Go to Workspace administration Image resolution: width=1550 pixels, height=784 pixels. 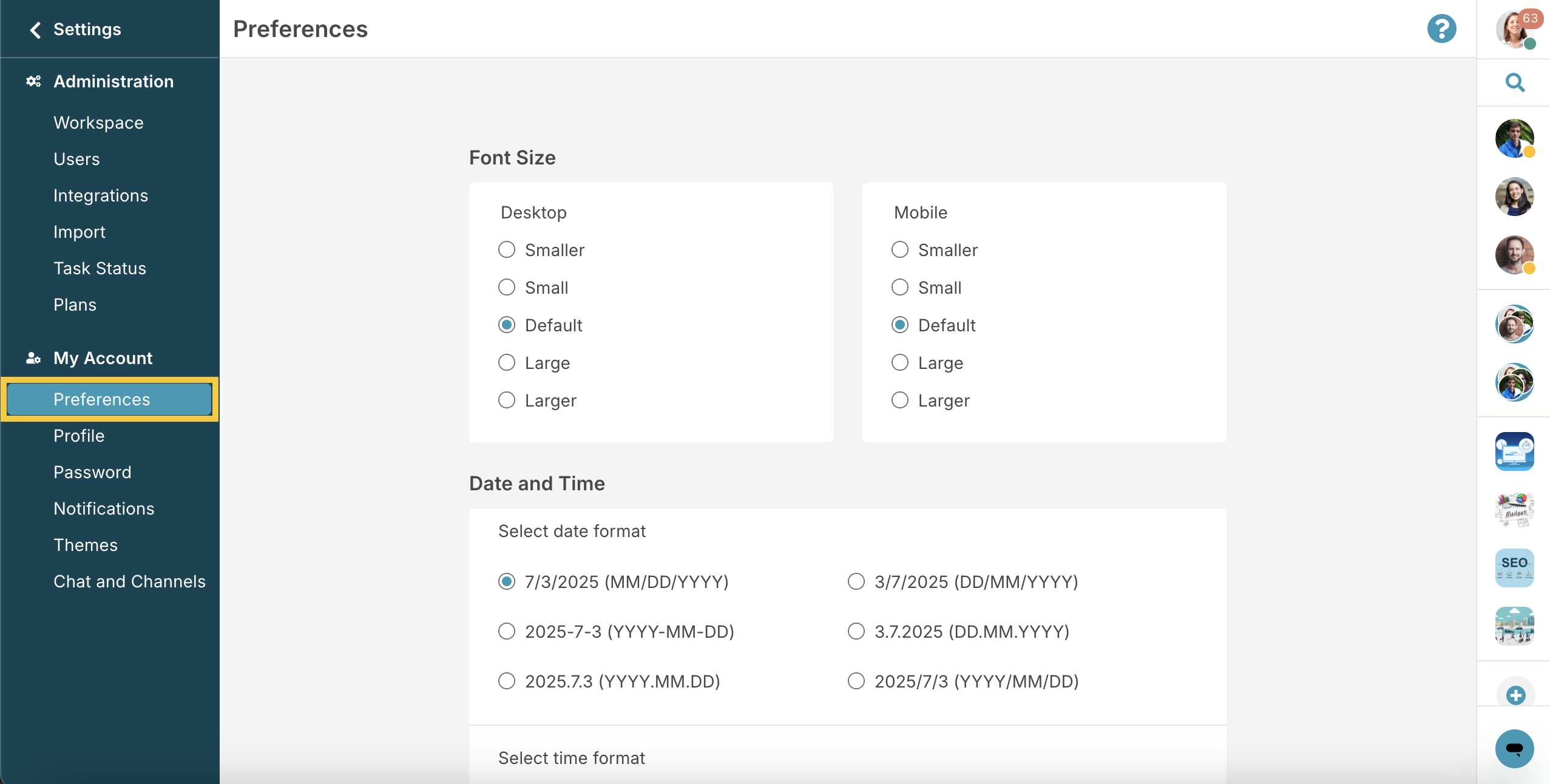pyautogui.click(x=98, y=123)
